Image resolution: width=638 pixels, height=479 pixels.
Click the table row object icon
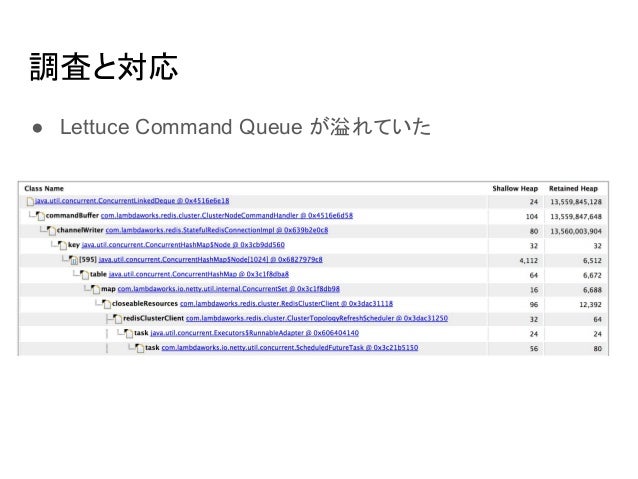pyautogui.click(x=84, y=274)
